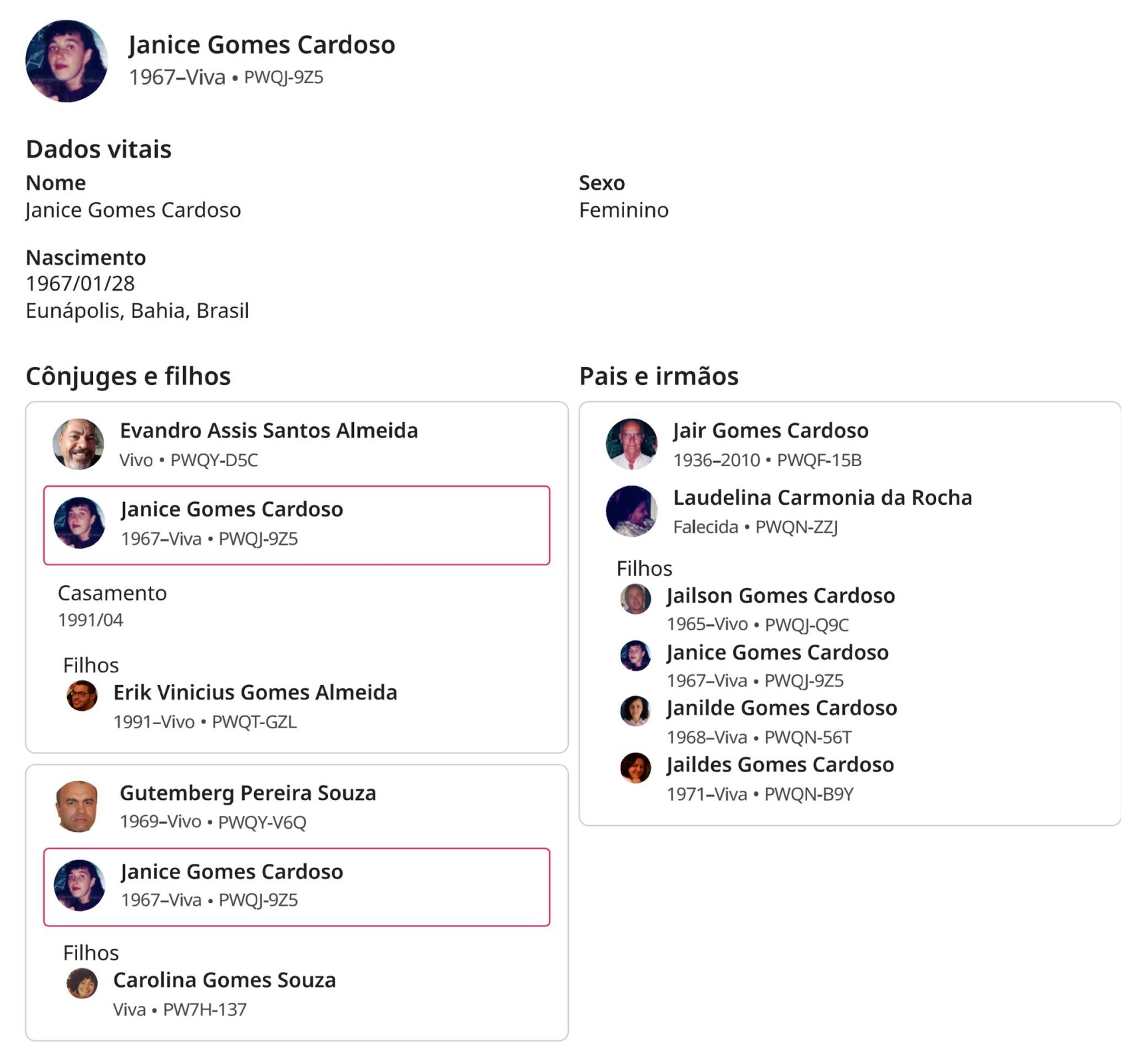1129x1064 pixels.
Task: Click Erik Vinicius Gomes Almeida's small avatar
Action: (x=82, y=696)
